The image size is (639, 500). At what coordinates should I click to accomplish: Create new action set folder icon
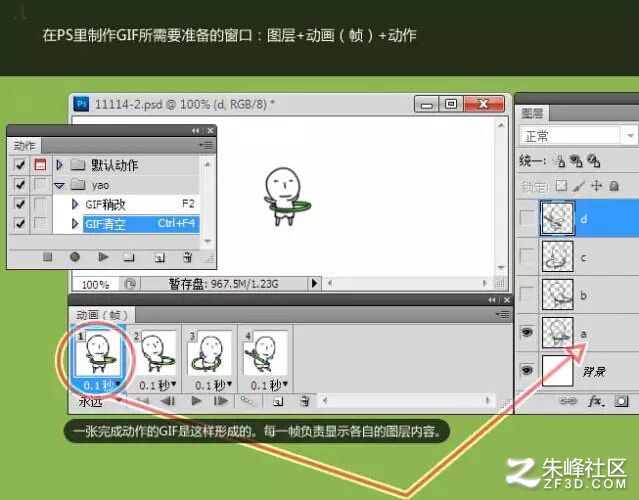point(129,257)
